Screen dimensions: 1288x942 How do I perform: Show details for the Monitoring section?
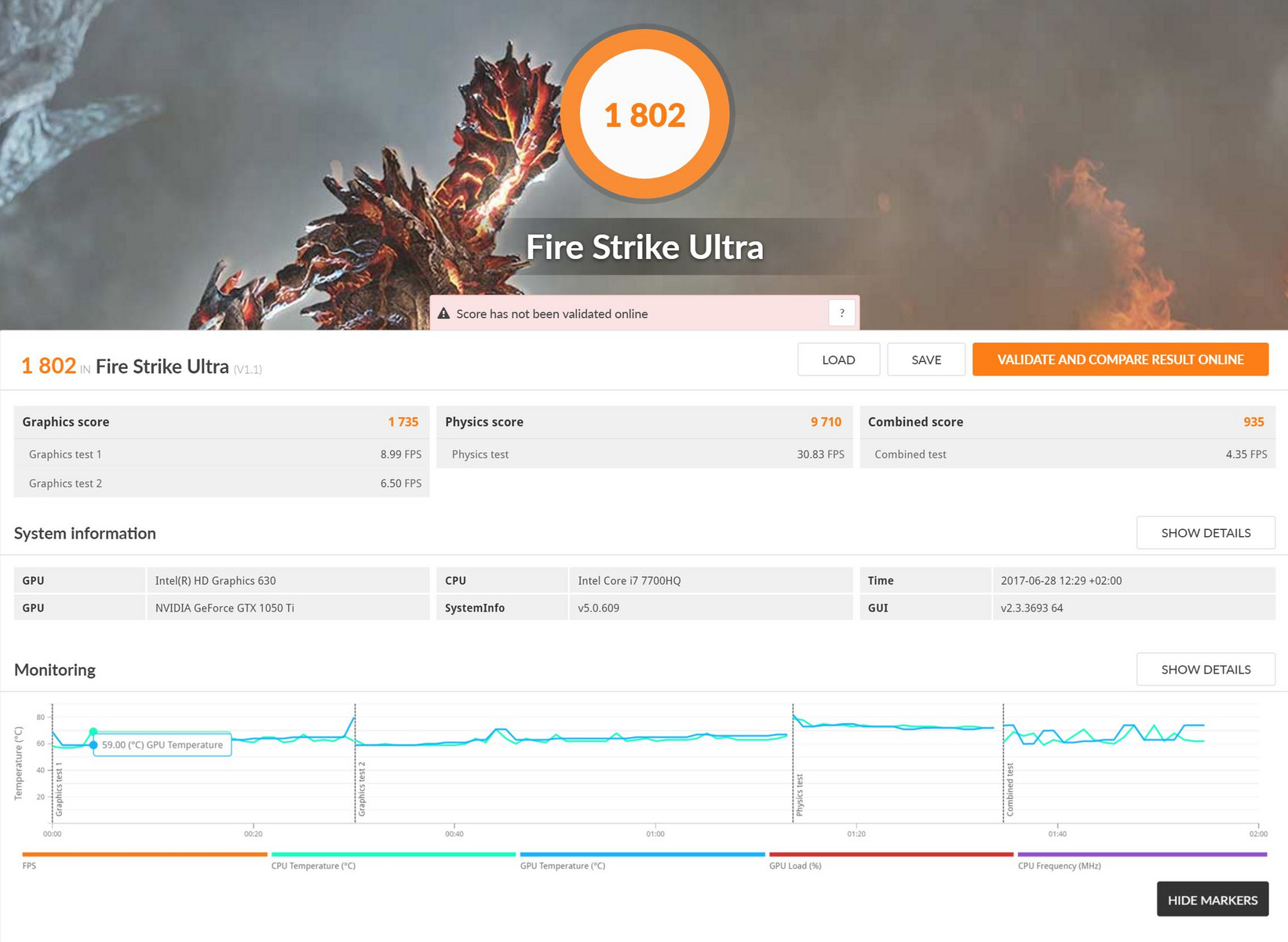pos(1206,670)
